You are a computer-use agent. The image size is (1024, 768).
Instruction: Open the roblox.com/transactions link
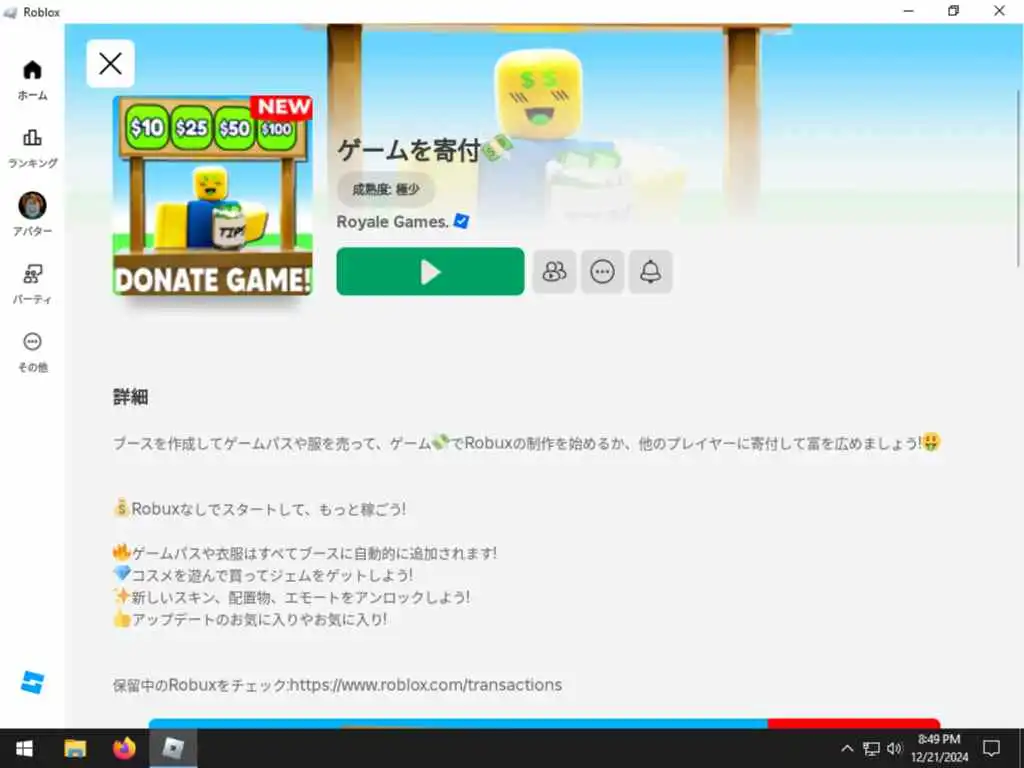(425, 684)
